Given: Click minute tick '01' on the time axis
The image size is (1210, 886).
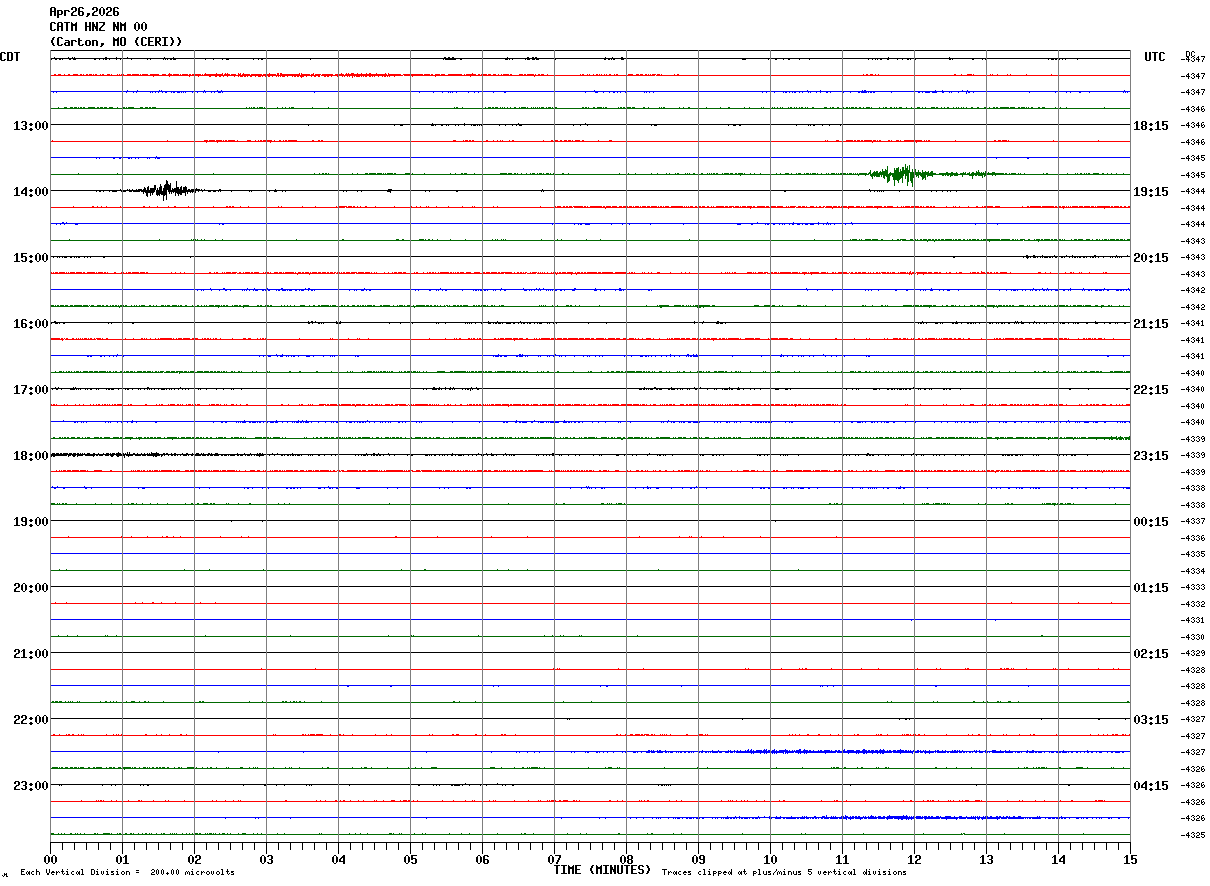Looking at the screenshot, I should 122,859.
